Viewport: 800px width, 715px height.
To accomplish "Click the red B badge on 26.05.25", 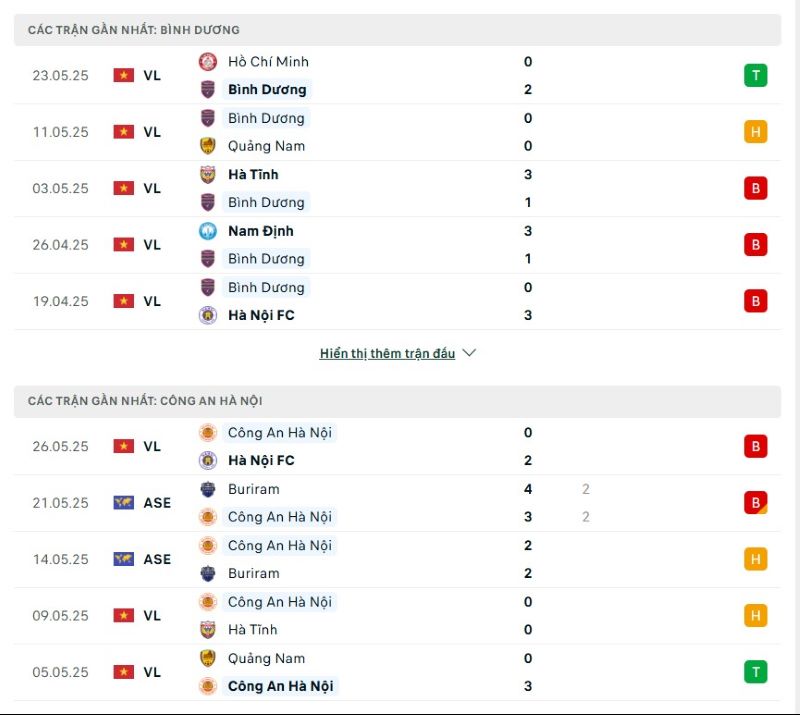I will [x=755, y=447].
